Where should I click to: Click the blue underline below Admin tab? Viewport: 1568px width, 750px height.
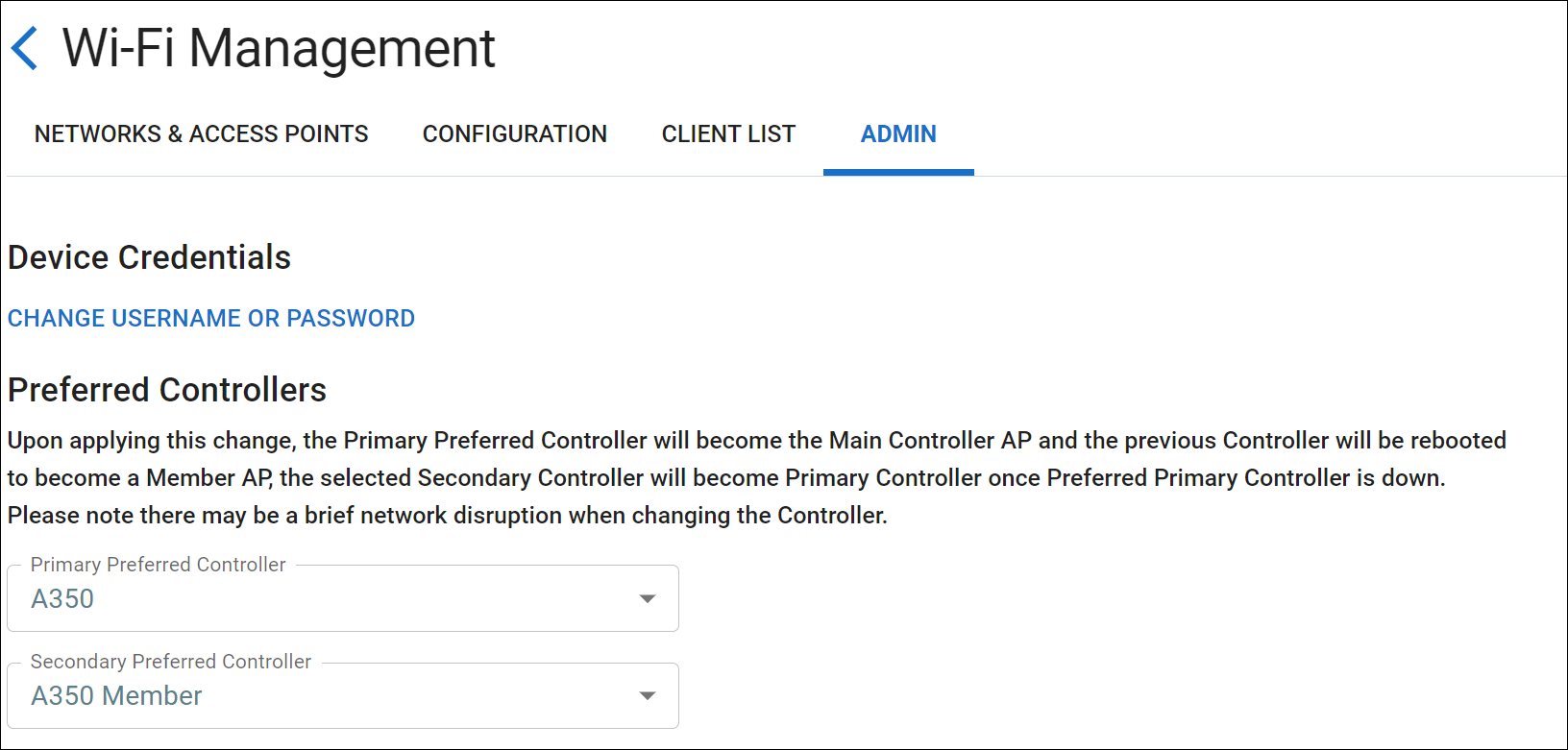[898, 173]
